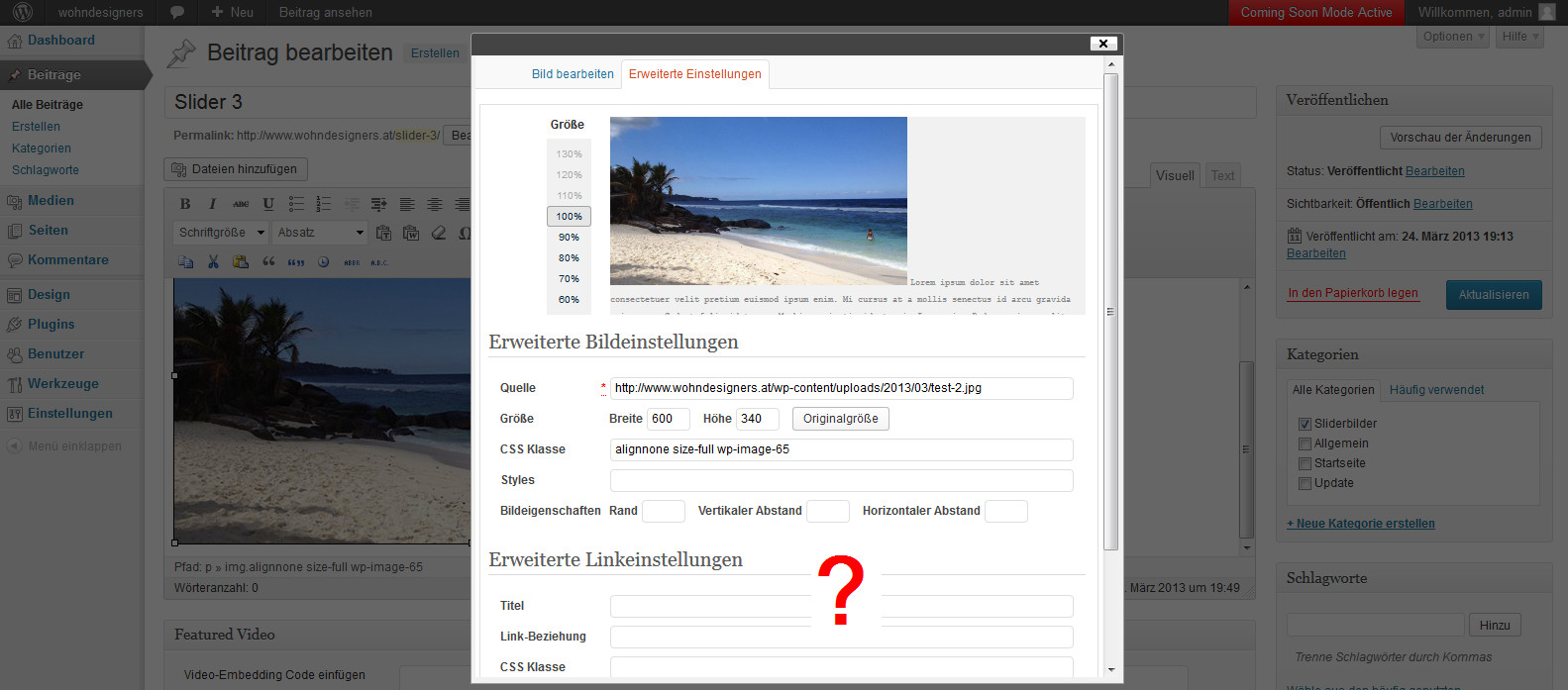Click the image CSS Klasse field with alignnone

click(841, 449)
